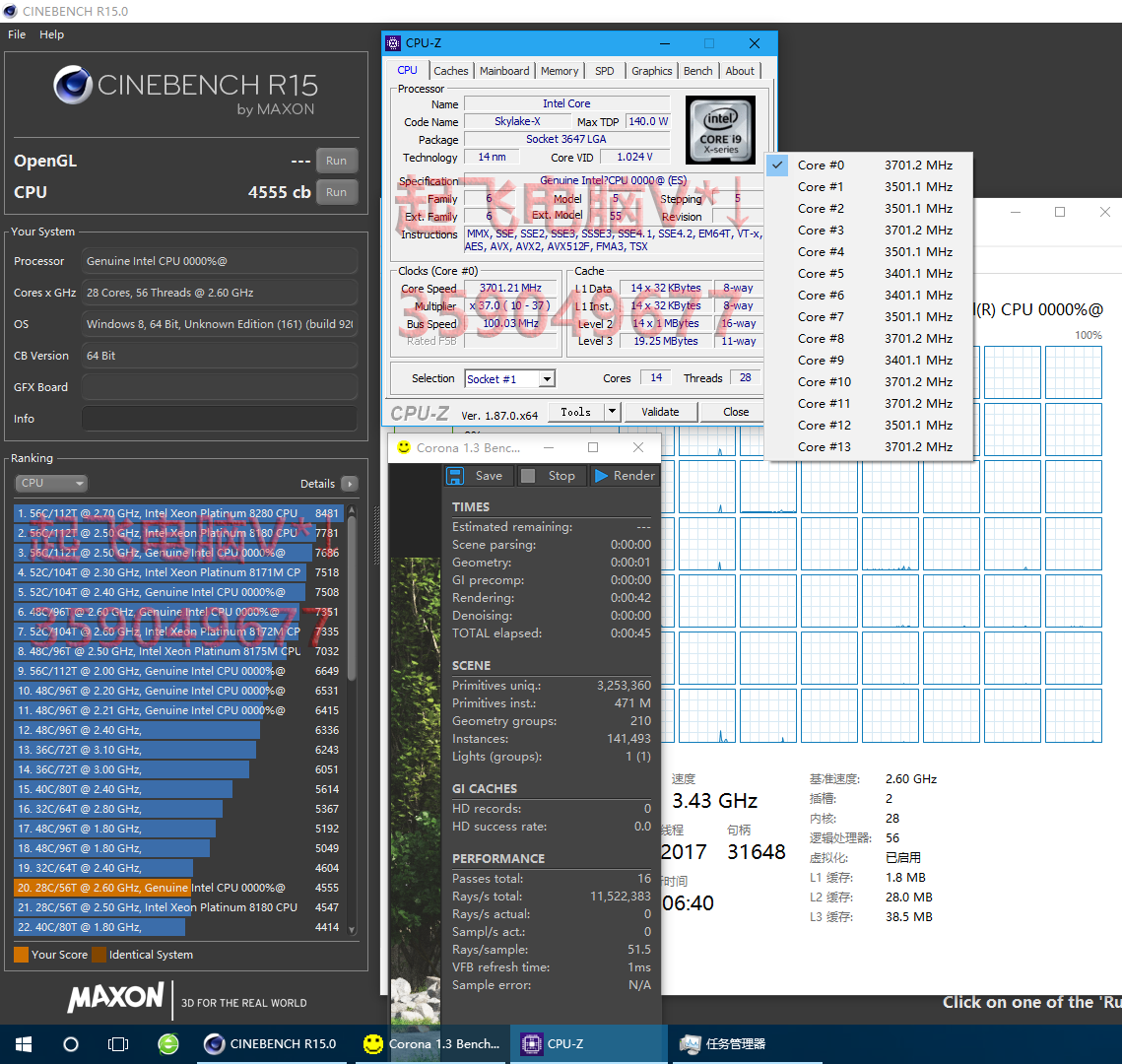Click the MAXON logo in Cinebench
The image size is (1122, 1064).
(116, 998)
